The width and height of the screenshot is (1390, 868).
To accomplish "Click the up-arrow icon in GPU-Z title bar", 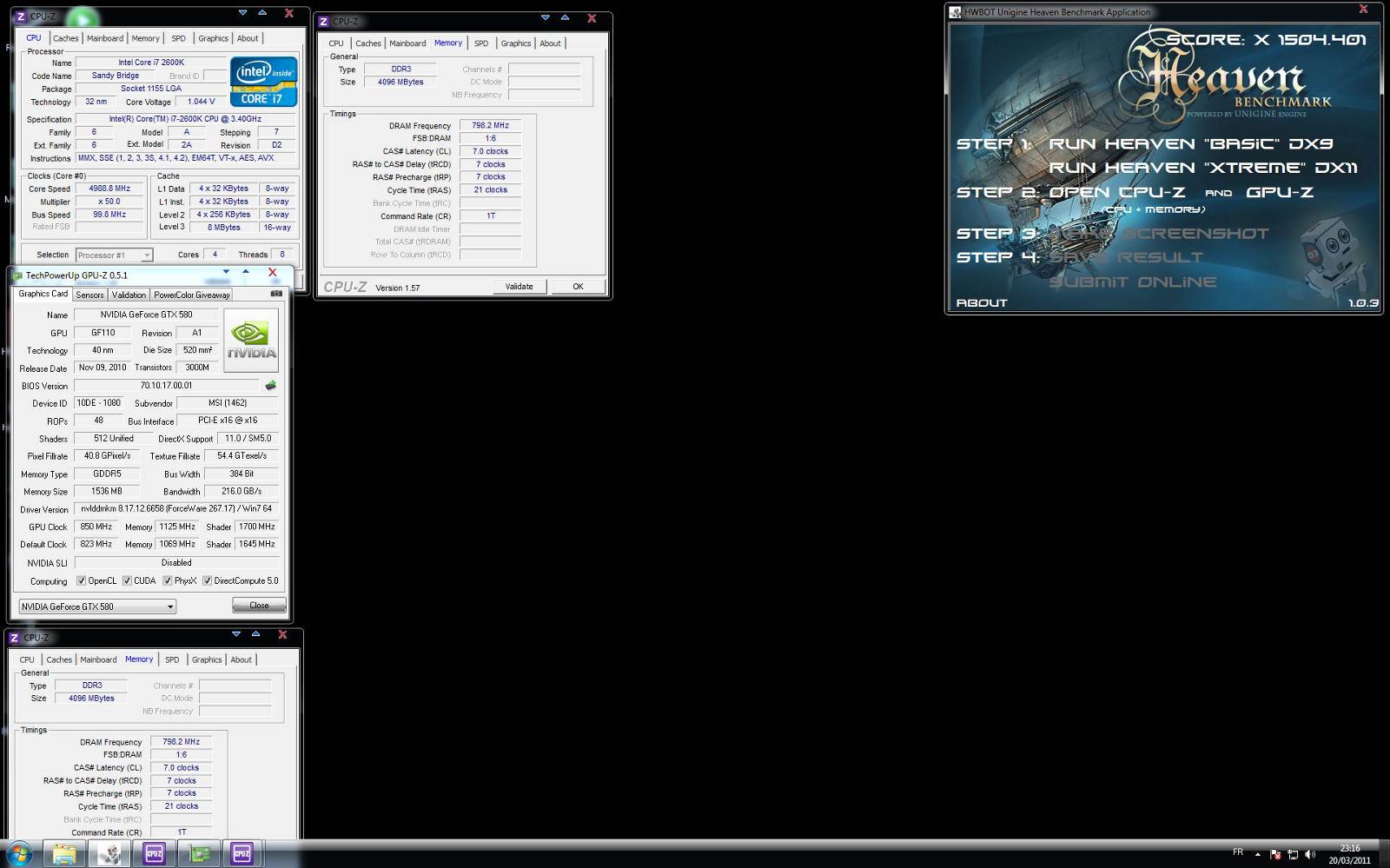I will 246,272.
